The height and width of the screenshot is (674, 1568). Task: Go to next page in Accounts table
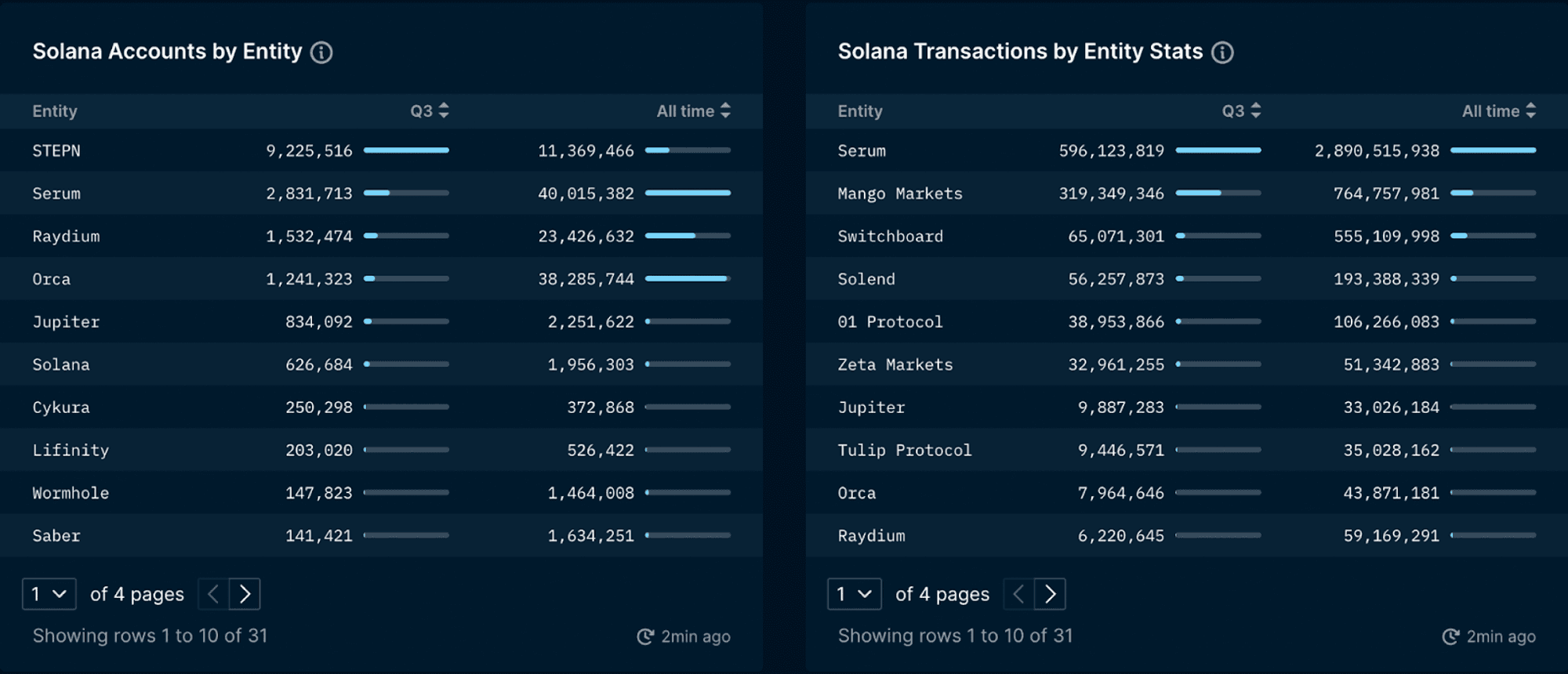click(245, 594)
